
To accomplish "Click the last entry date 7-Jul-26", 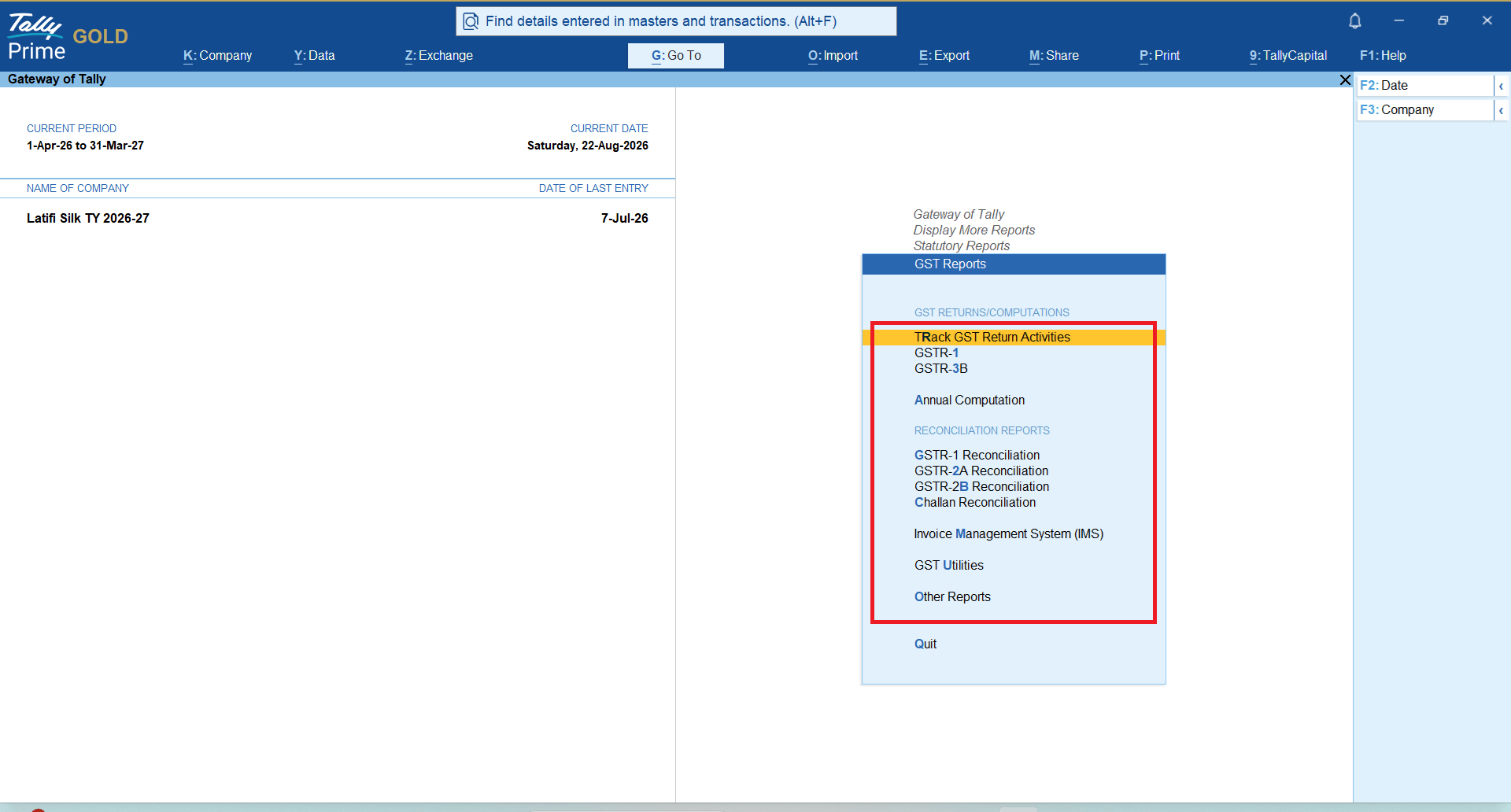I will [x=624, y=219].
